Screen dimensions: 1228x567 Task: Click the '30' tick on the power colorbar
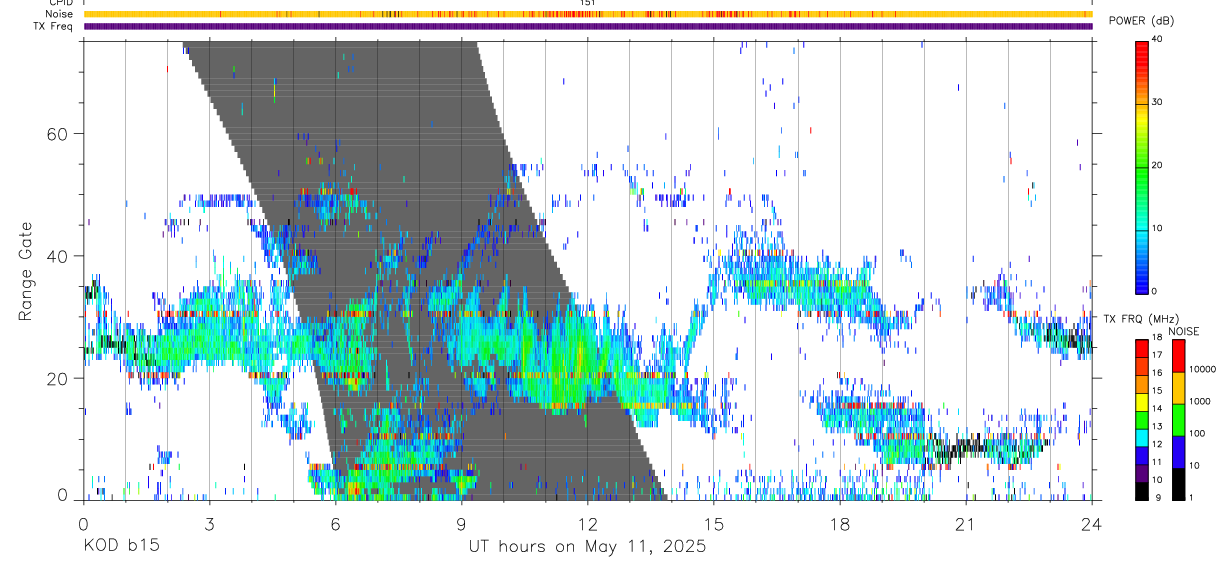1157,103
